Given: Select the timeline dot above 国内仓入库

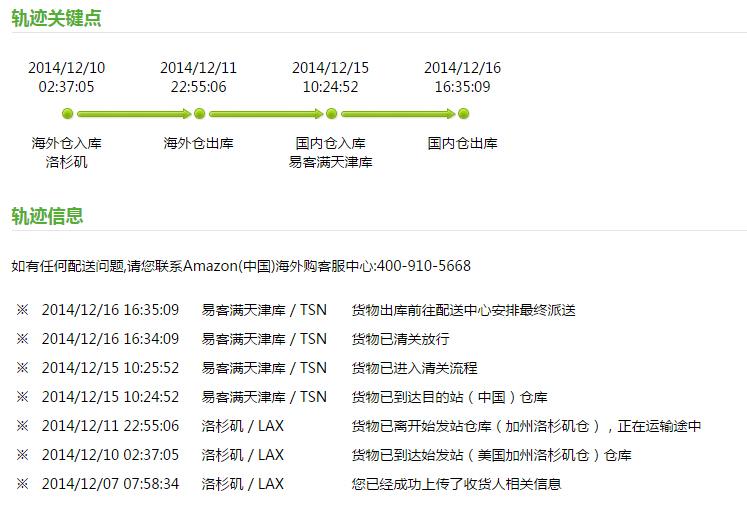Looking at the screenshot, I should click(332, 114).
